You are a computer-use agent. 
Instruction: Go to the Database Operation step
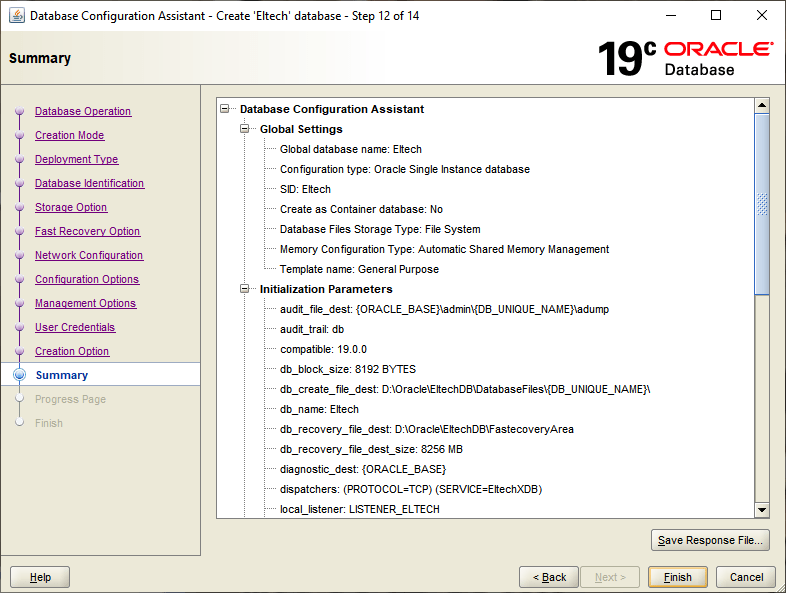tap(83, 111)
